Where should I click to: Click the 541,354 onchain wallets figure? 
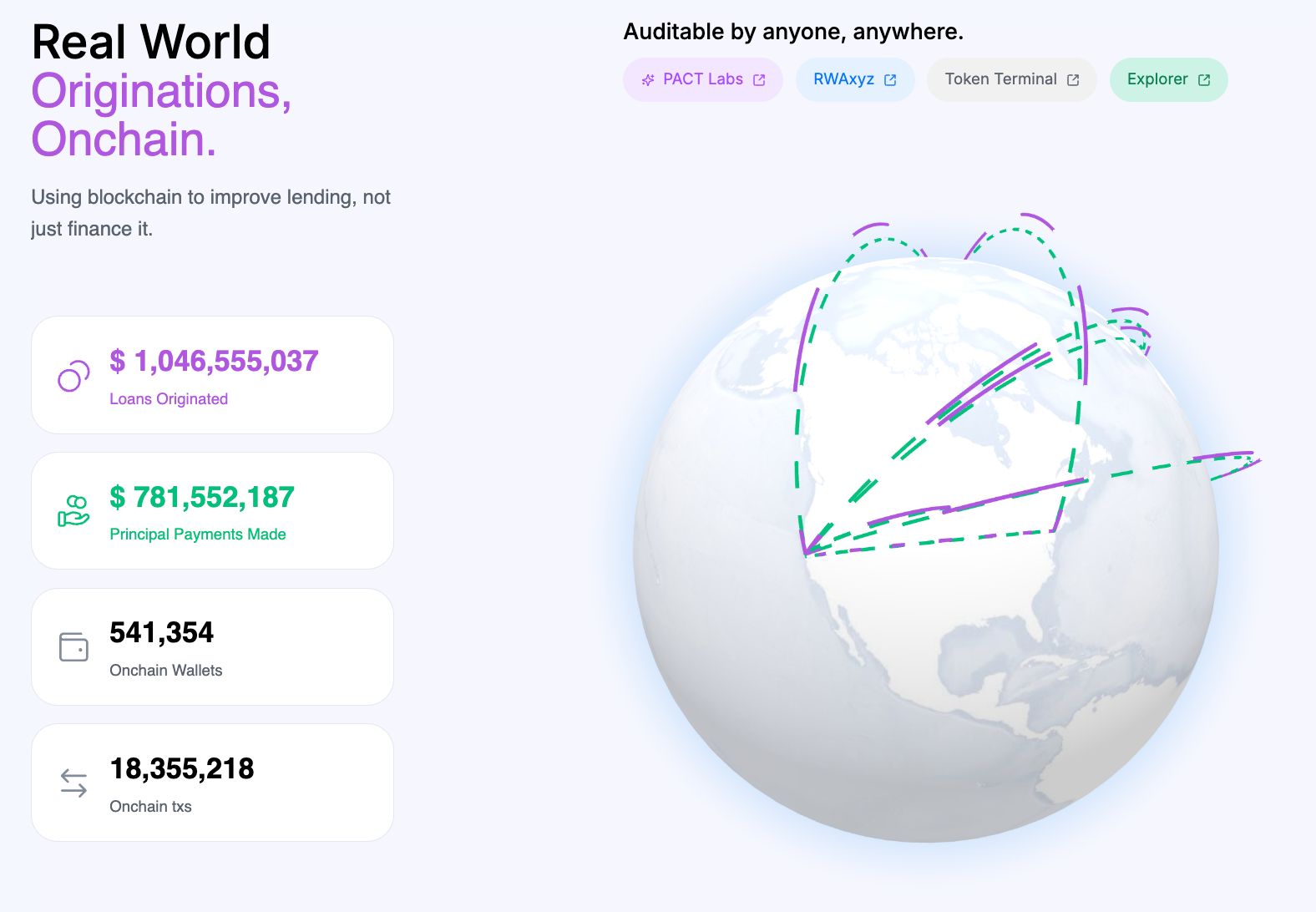pyautogui.click(x=161, y=632)
